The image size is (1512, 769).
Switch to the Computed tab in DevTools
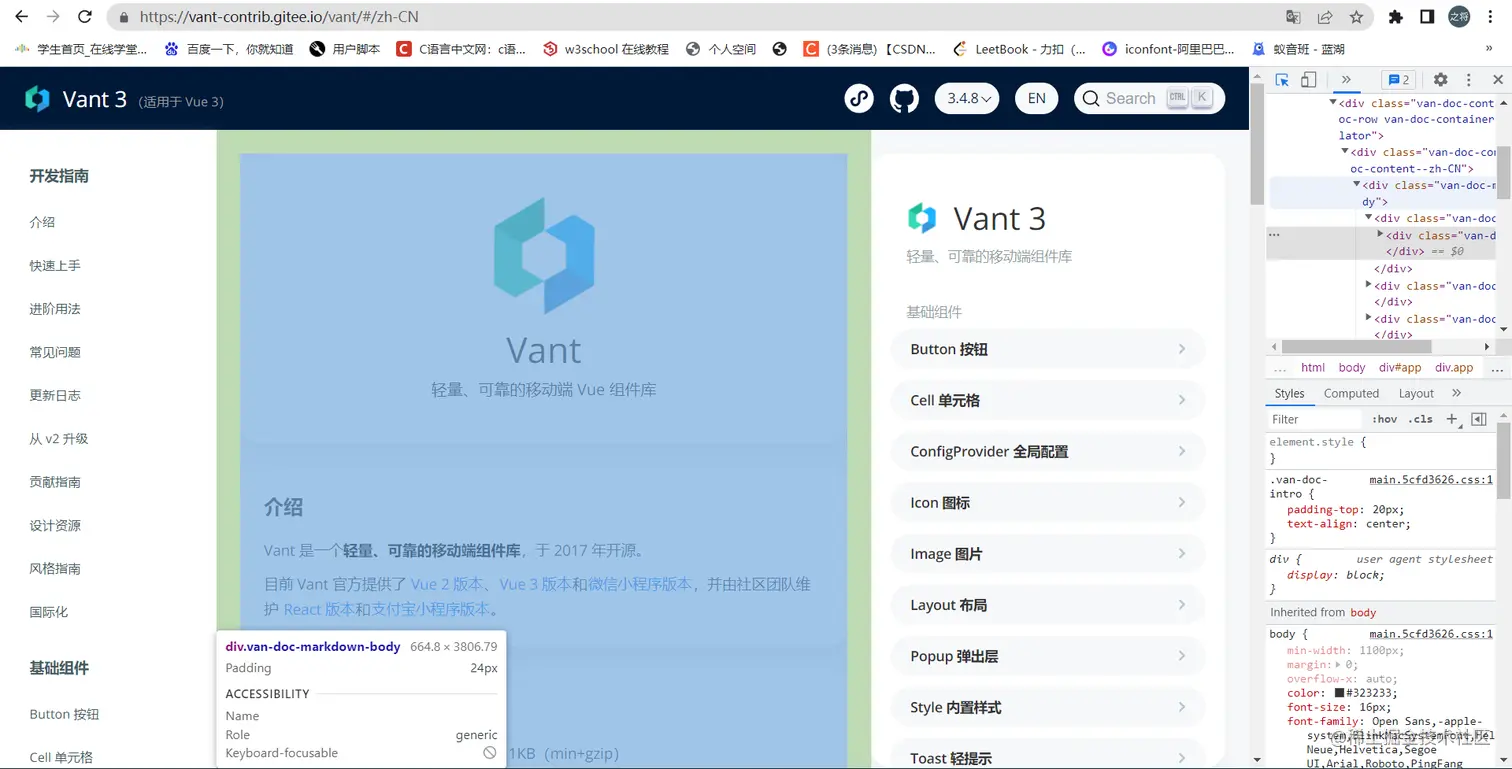click(1351, 393)
